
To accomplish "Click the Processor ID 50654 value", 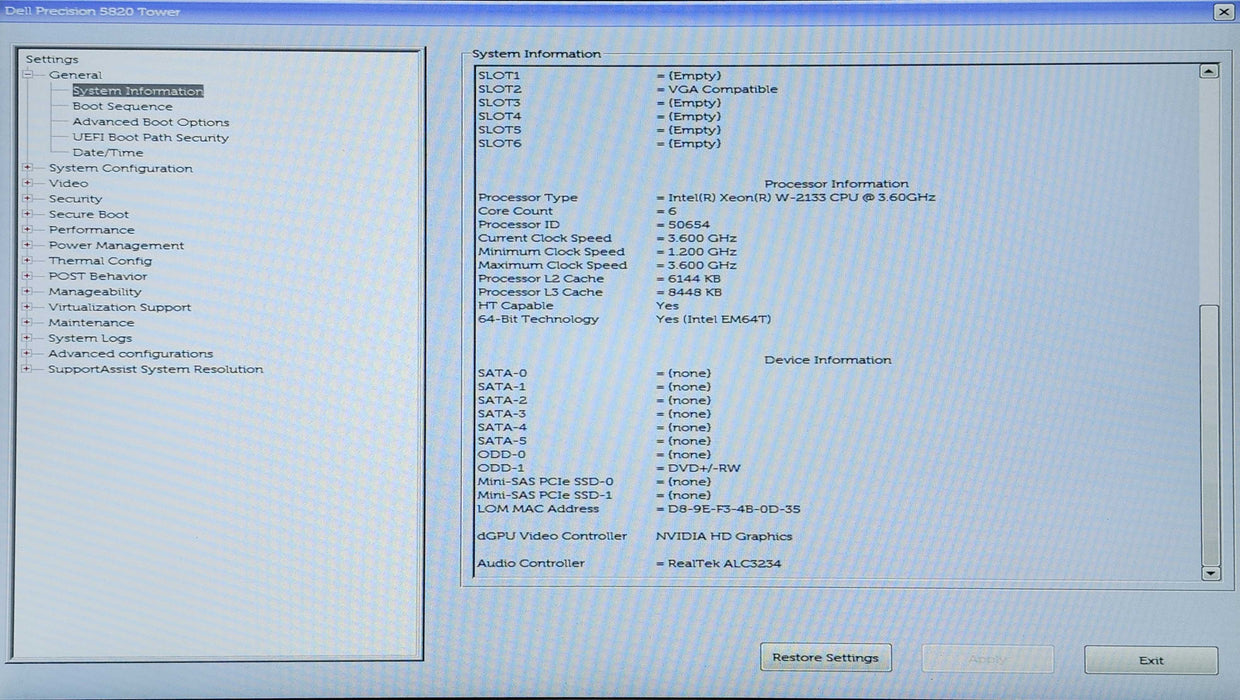I will point(689,225).
